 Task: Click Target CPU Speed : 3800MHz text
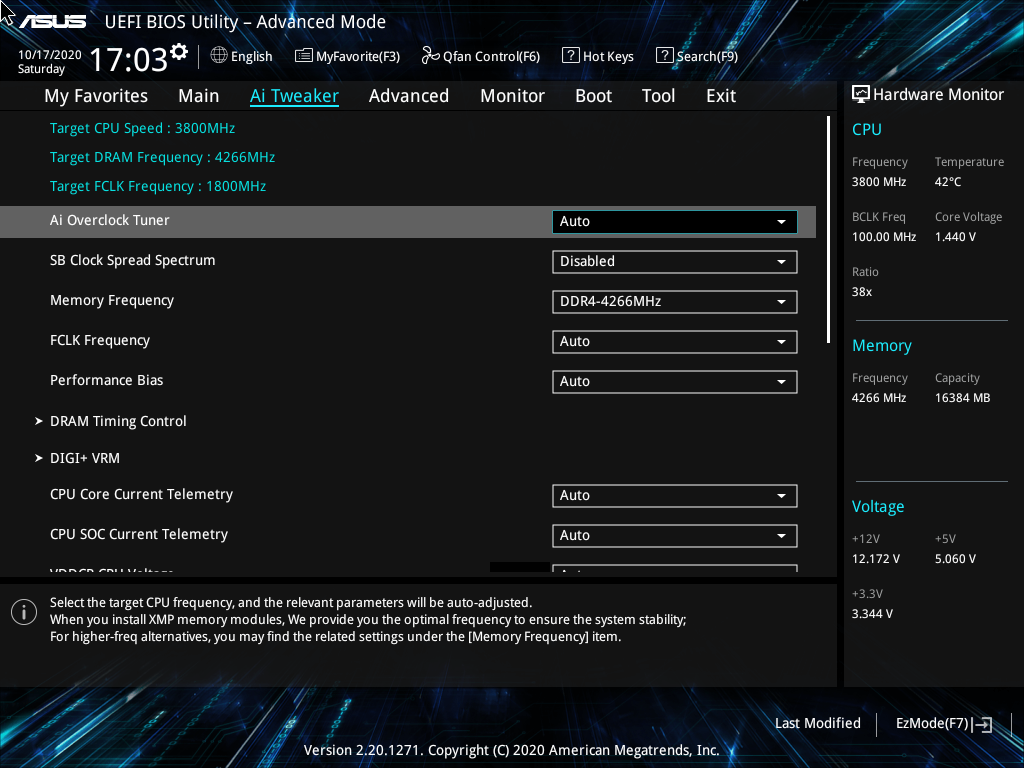point(142,129)
